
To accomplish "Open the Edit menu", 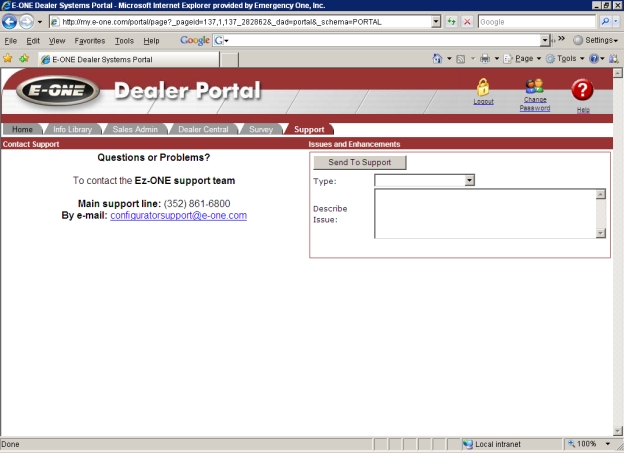I will 33,41.
